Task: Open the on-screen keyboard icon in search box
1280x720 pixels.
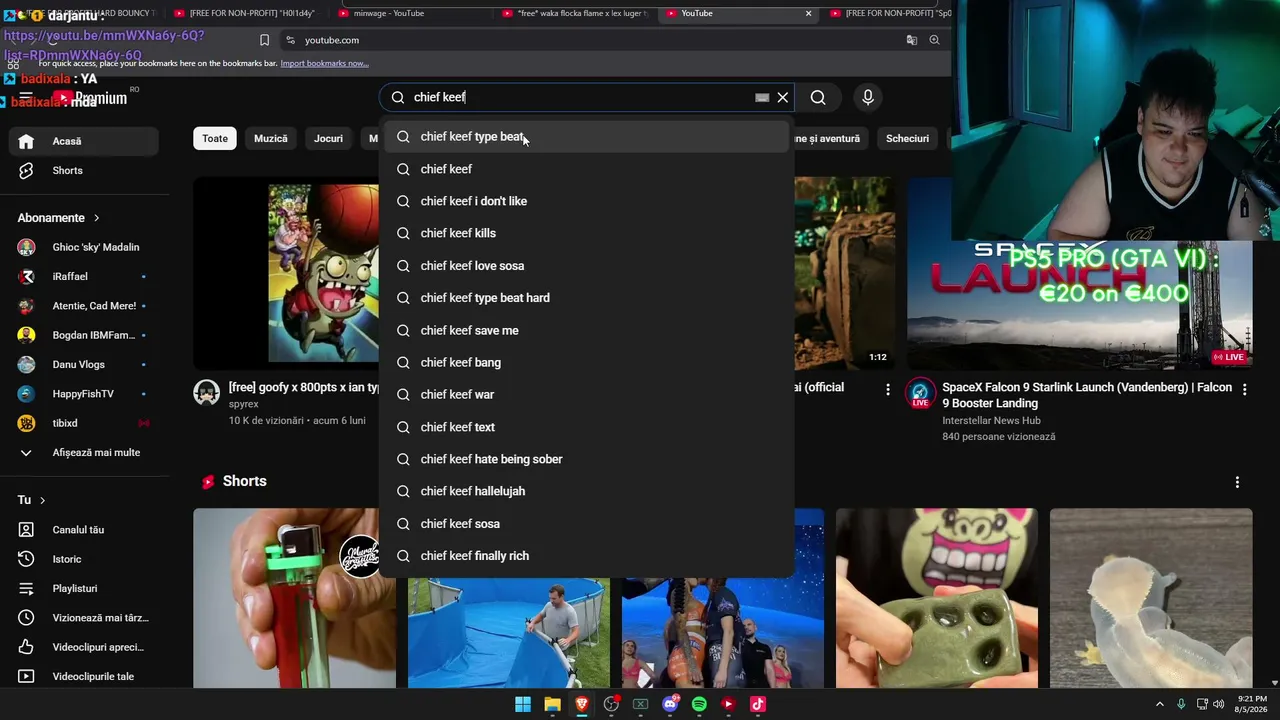Action: pyautogui.click(x=762, y=97)
